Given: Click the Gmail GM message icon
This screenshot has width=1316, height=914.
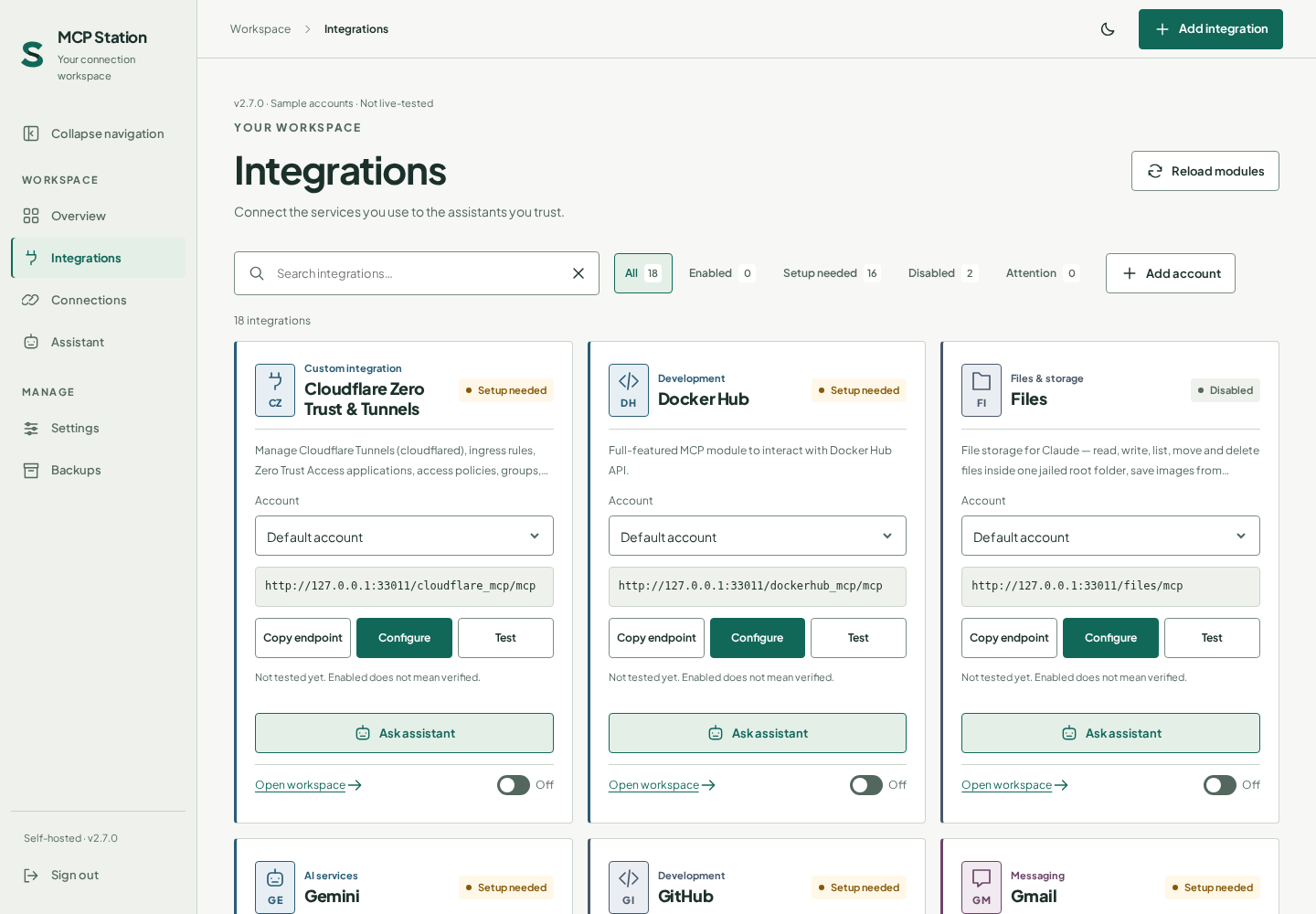Looking at the screenshot, I should [x=982, y=887].
